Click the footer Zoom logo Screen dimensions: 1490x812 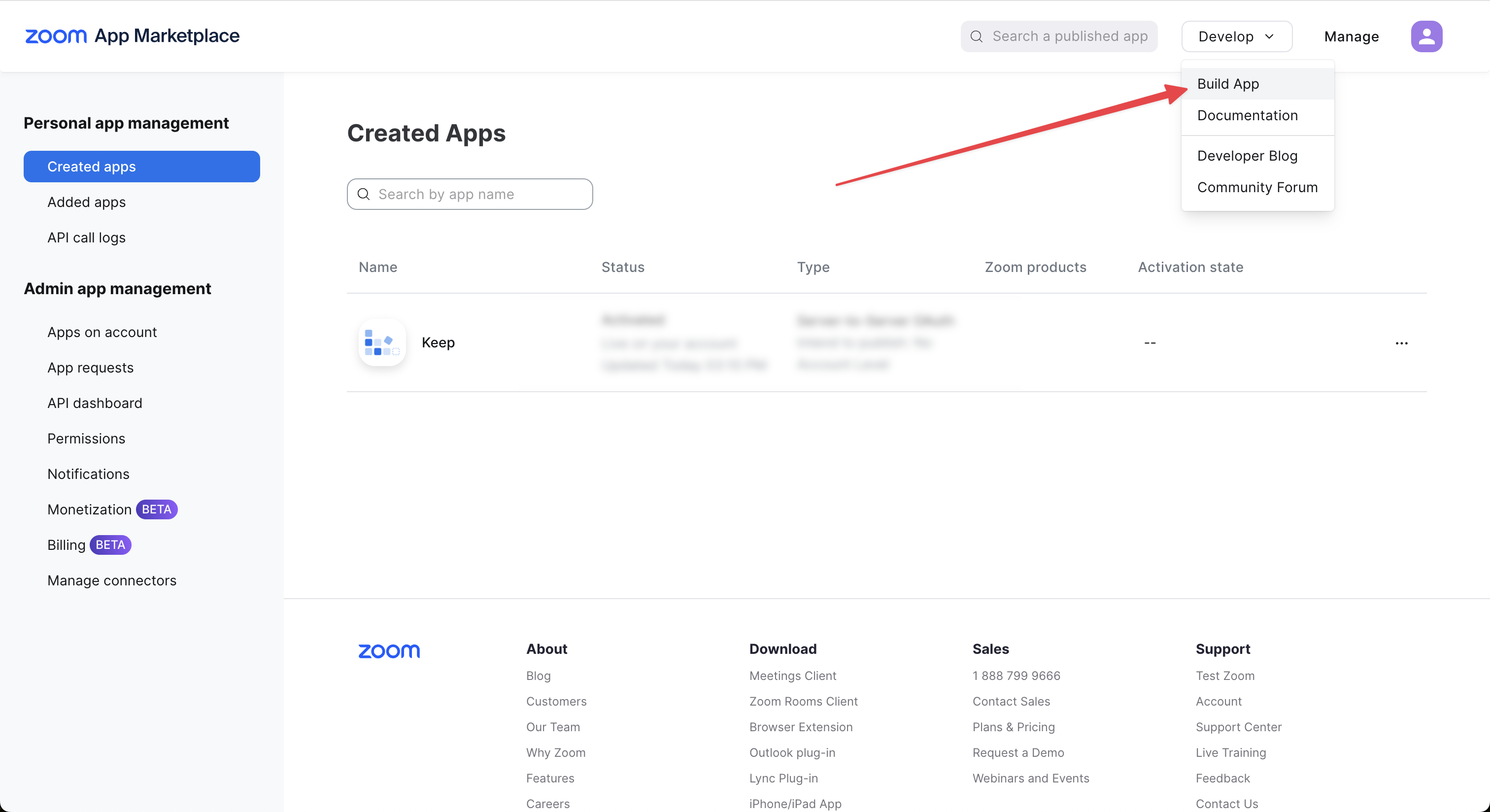point(389,651)
